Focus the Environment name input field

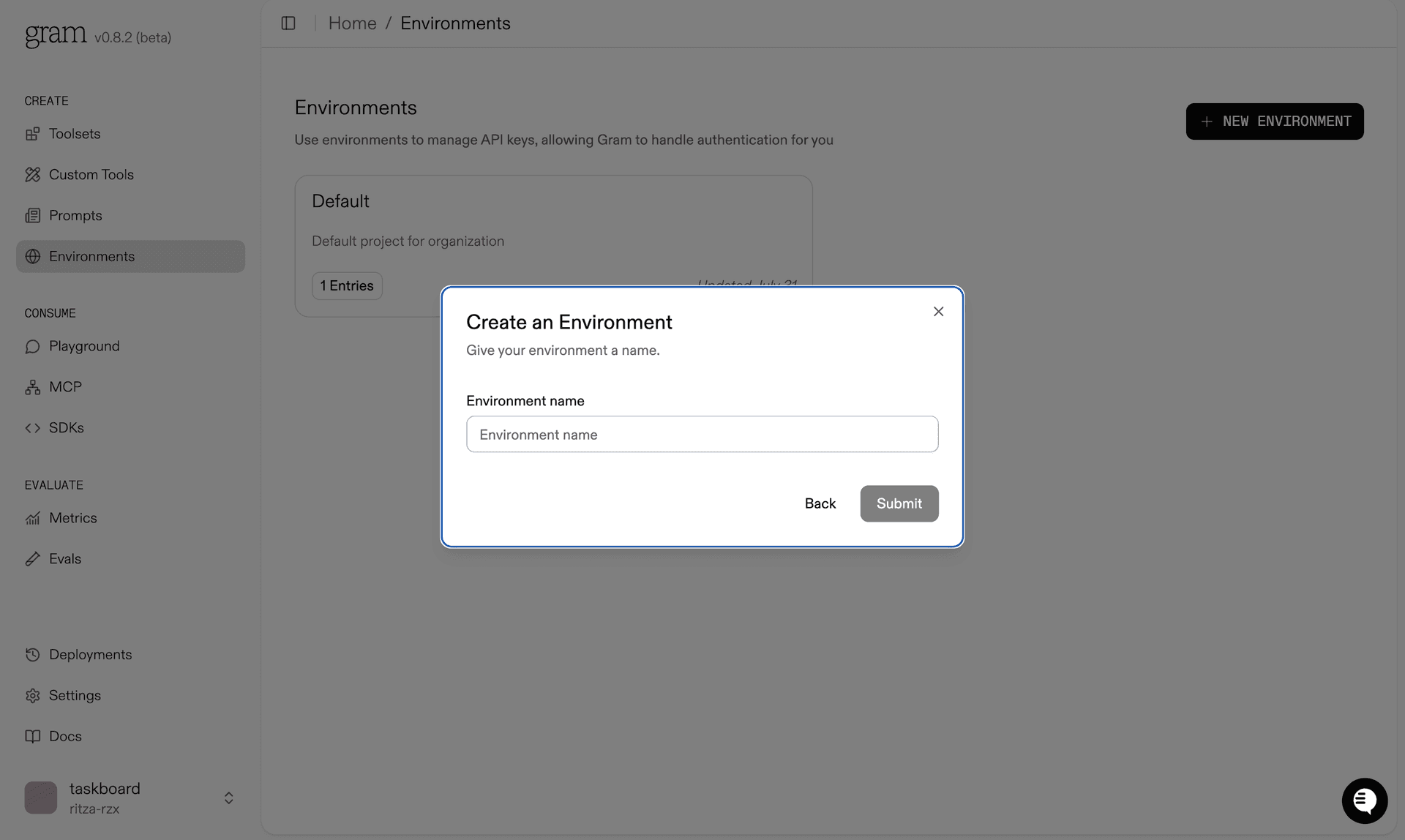coord(702,434)
